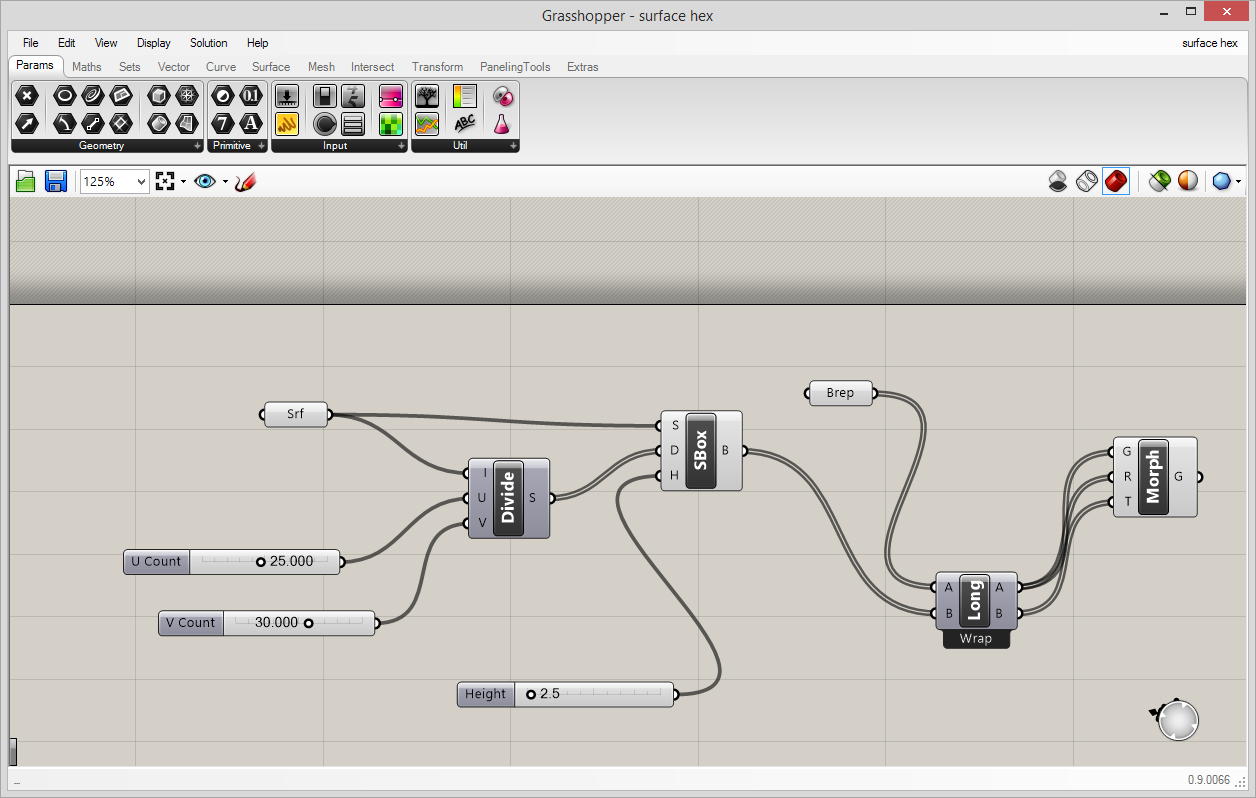Add a Box parameter (cube icon)
This screenshot has width=1256, height=798.
tap(158, 96)
